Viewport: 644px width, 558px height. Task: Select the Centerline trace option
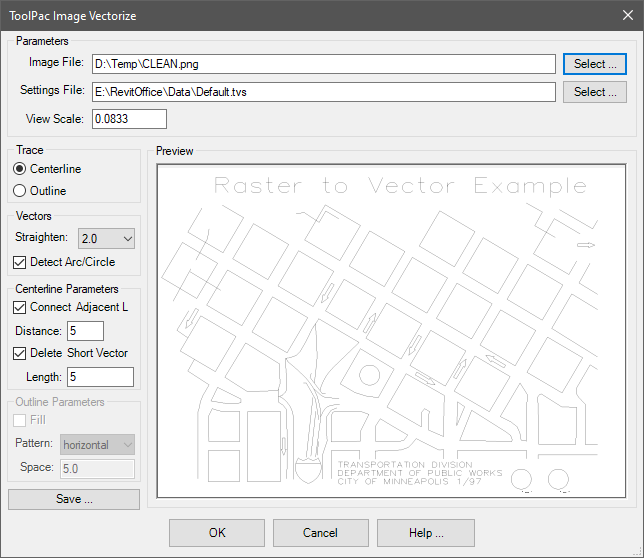[x=21, y=168]
